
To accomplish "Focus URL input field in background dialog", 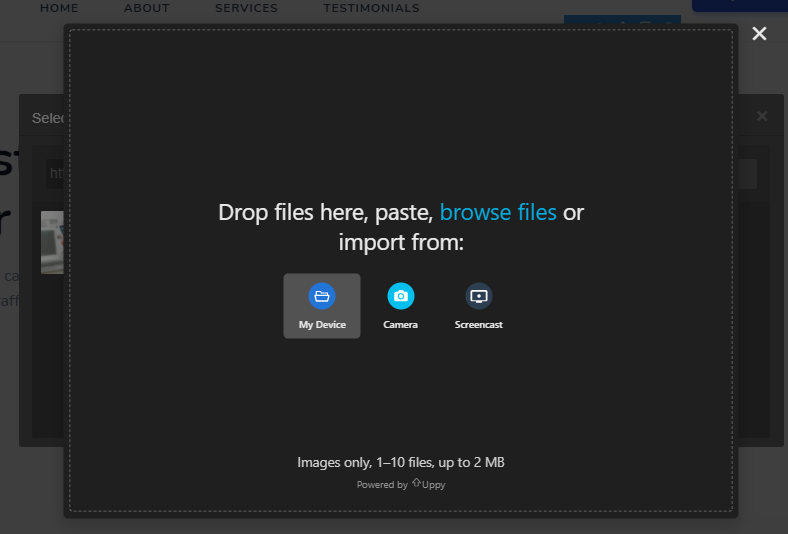I will (55, 174).
